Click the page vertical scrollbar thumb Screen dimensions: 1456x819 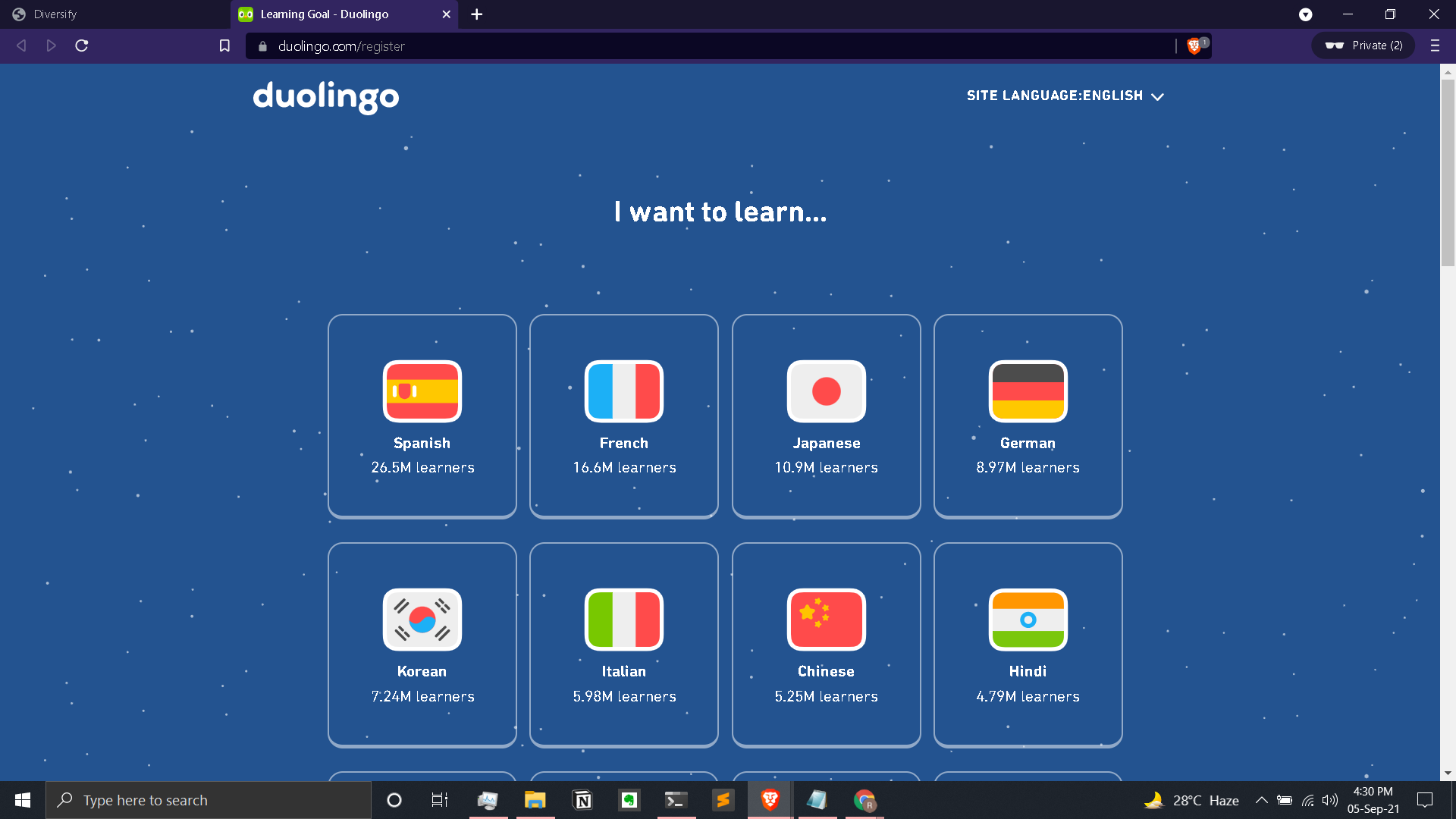pyautogui.click(x=1448, y=174)
